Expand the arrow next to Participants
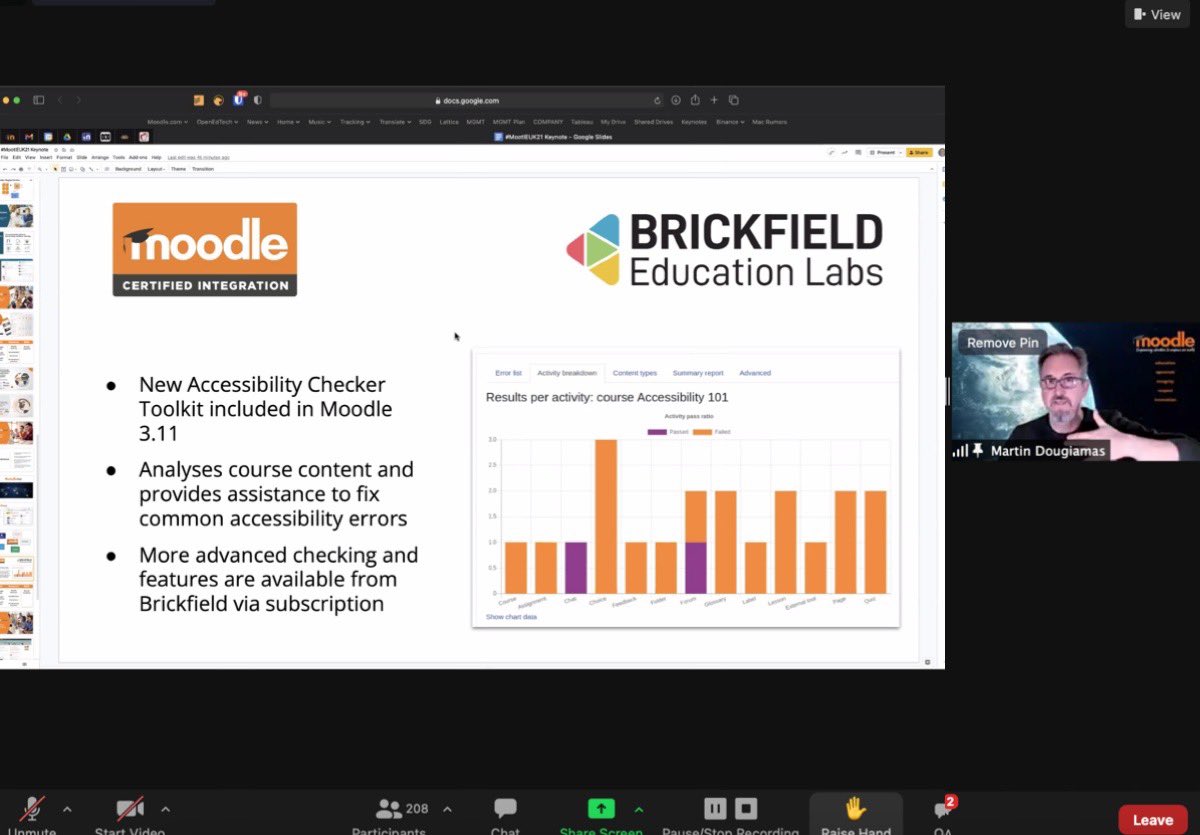Screen dimensions: 1200x835 (x=447, y=809)
